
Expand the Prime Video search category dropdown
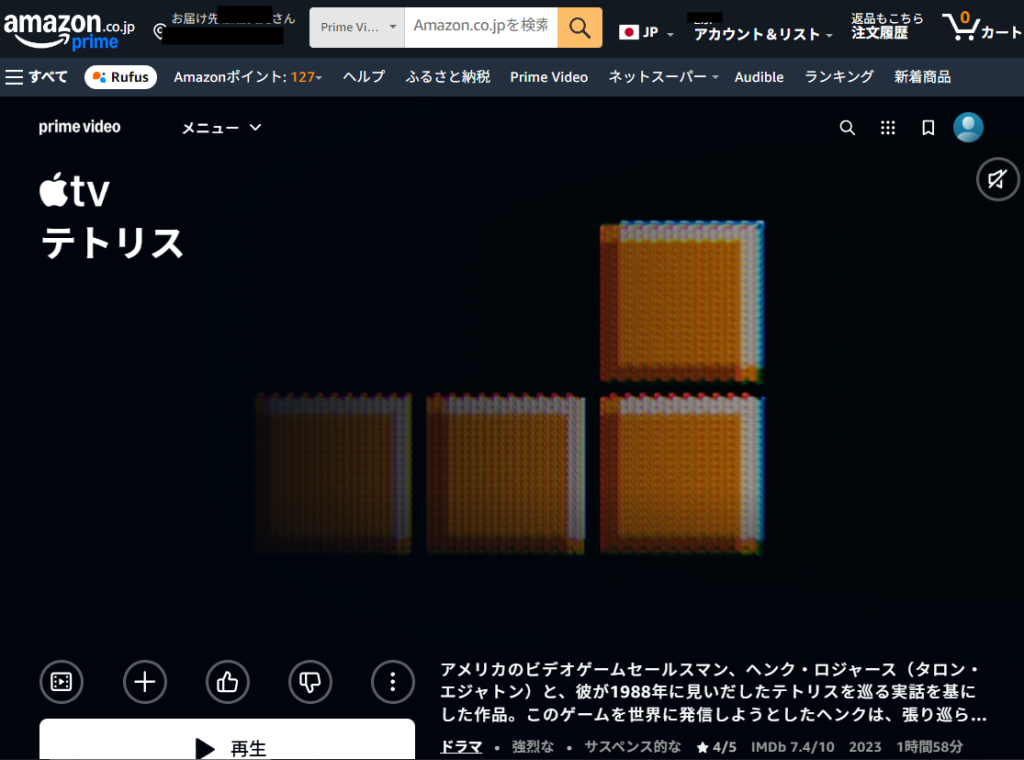357,28
